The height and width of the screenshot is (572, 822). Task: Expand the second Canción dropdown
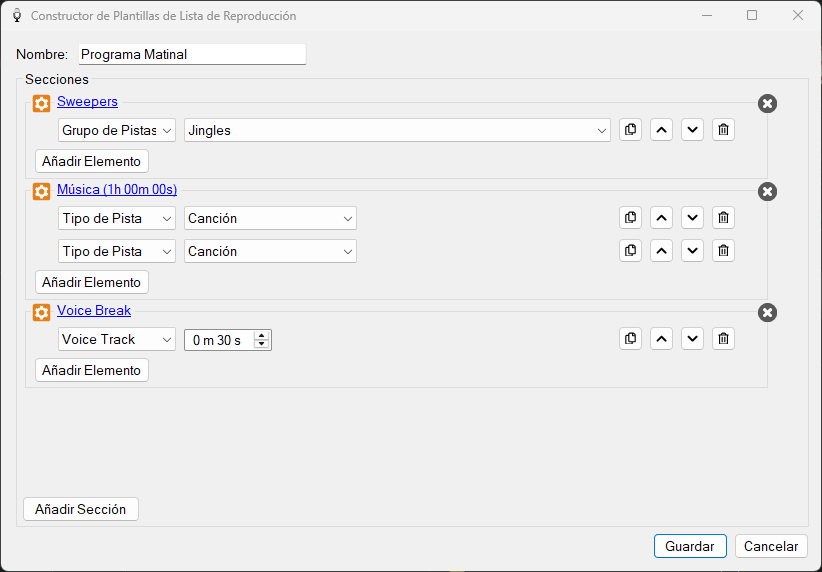tap(270, 251)
